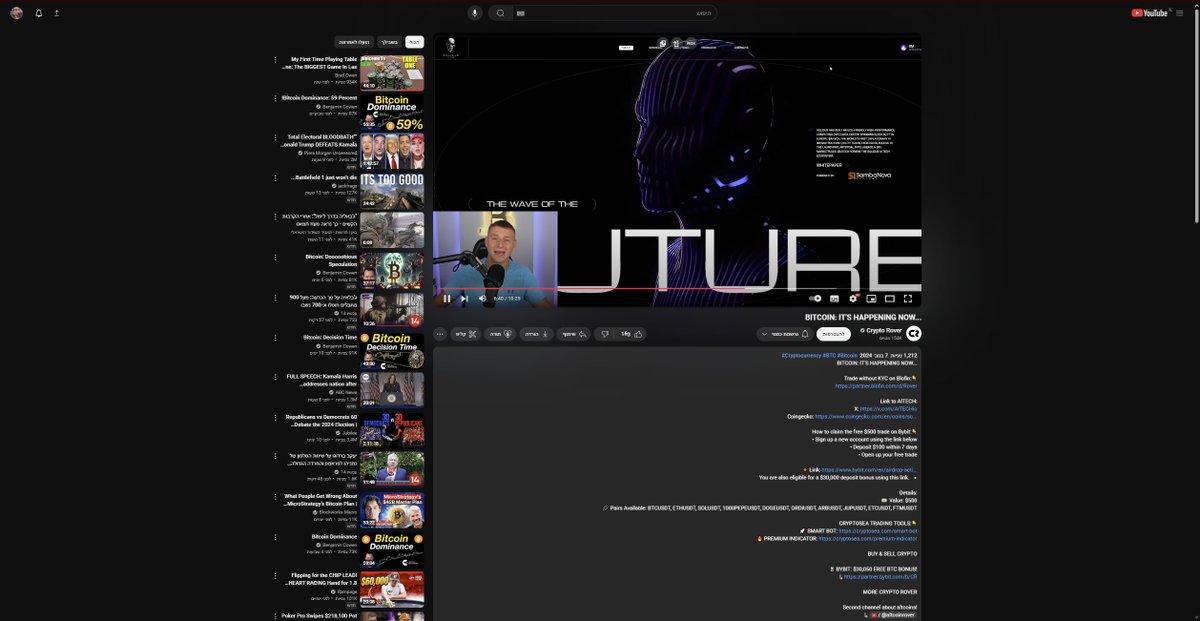
Task: Open 'Bitcoin Dominance 59%' video thumbnail
Action: tap(392, 112)
